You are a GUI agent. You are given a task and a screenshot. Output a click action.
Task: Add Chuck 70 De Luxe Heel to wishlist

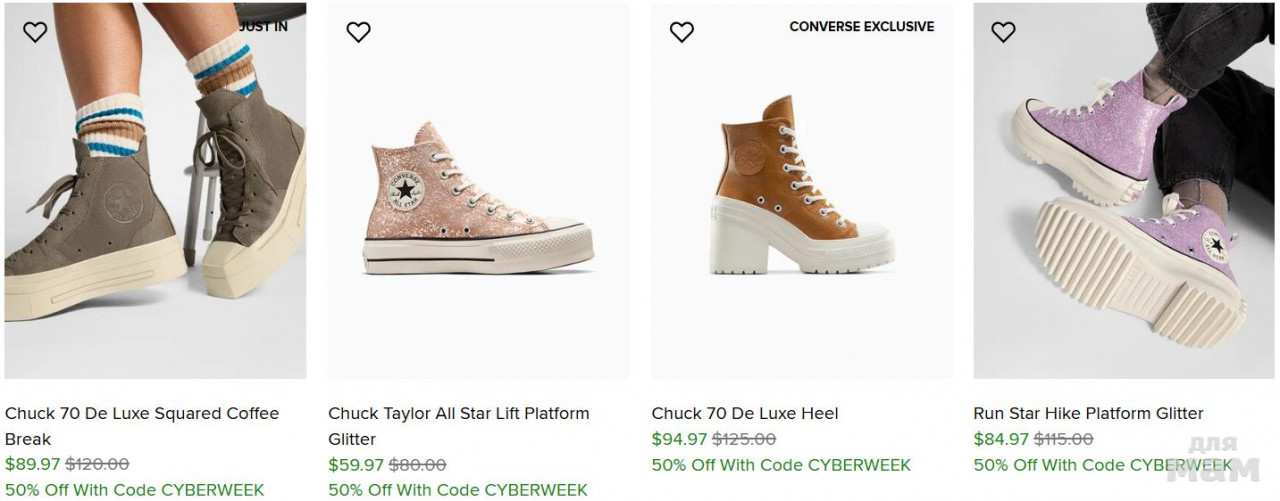(x=681, y=32)
